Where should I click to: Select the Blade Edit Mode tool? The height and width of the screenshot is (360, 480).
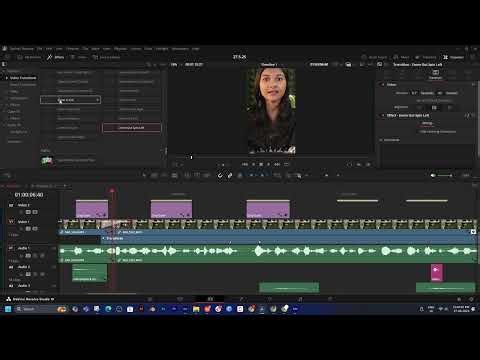(174, 175)
